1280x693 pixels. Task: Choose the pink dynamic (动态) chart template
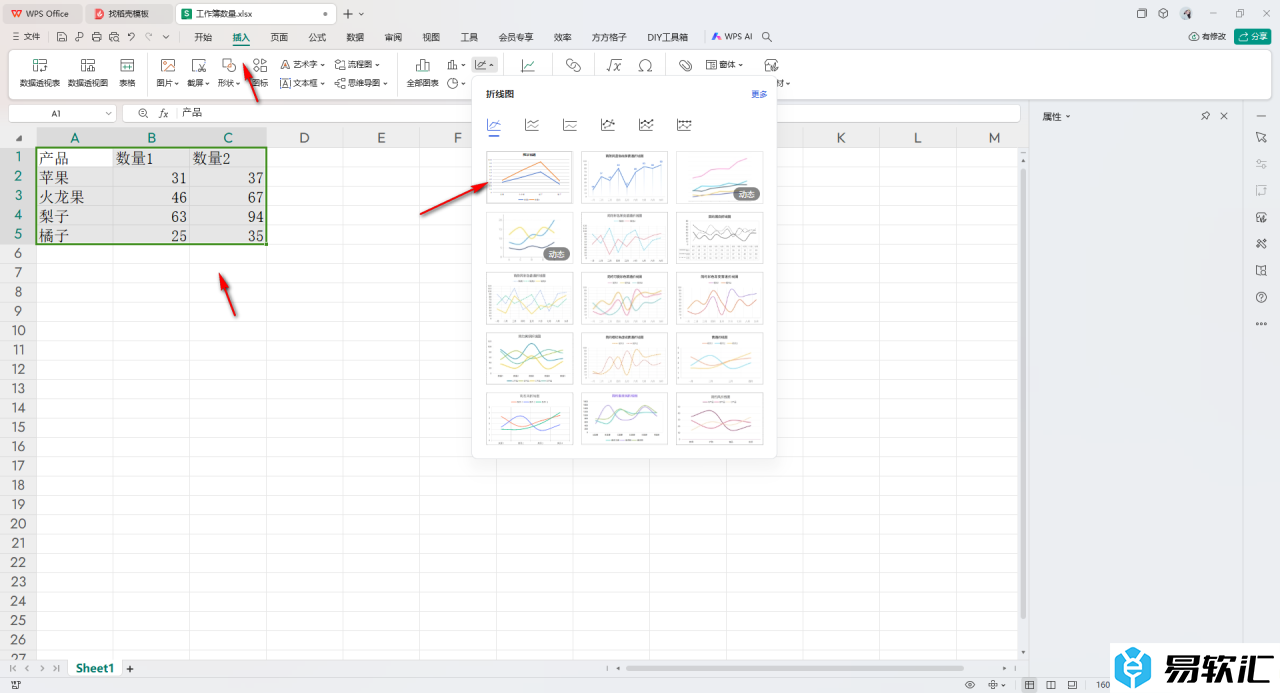[x=720, y=177]
